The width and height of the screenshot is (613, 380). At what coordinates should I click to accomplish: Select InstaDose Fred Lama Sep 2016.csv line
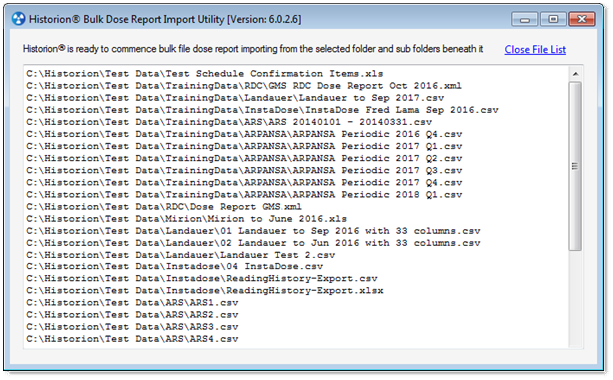262,110
